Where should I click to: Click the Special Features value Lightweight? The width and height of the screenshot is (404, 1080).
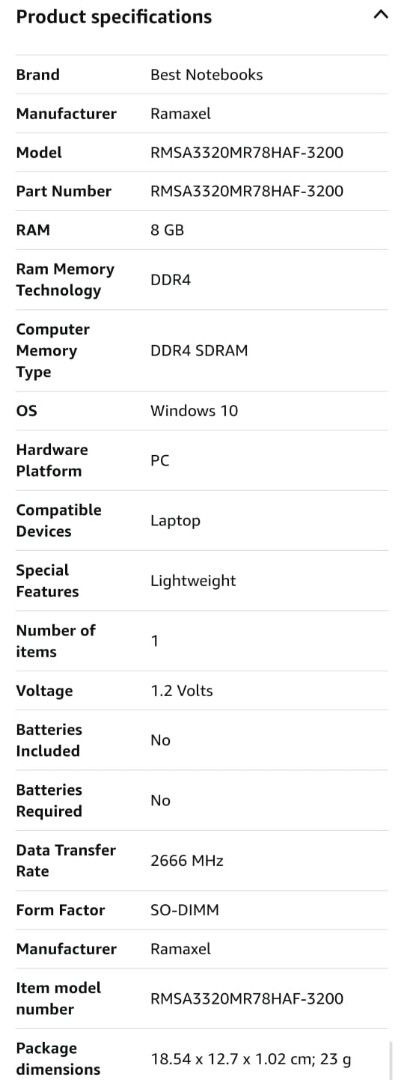click(193, 581)
